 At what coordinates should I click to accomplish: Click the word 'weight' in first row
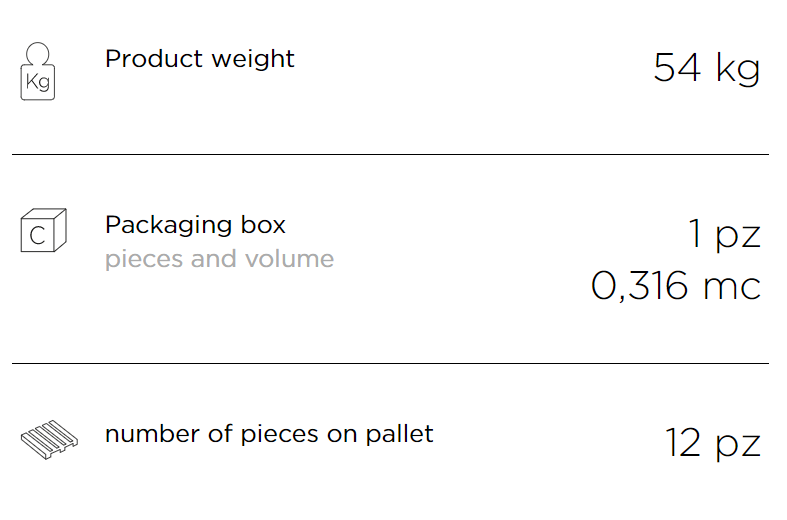tap(253, 59)
